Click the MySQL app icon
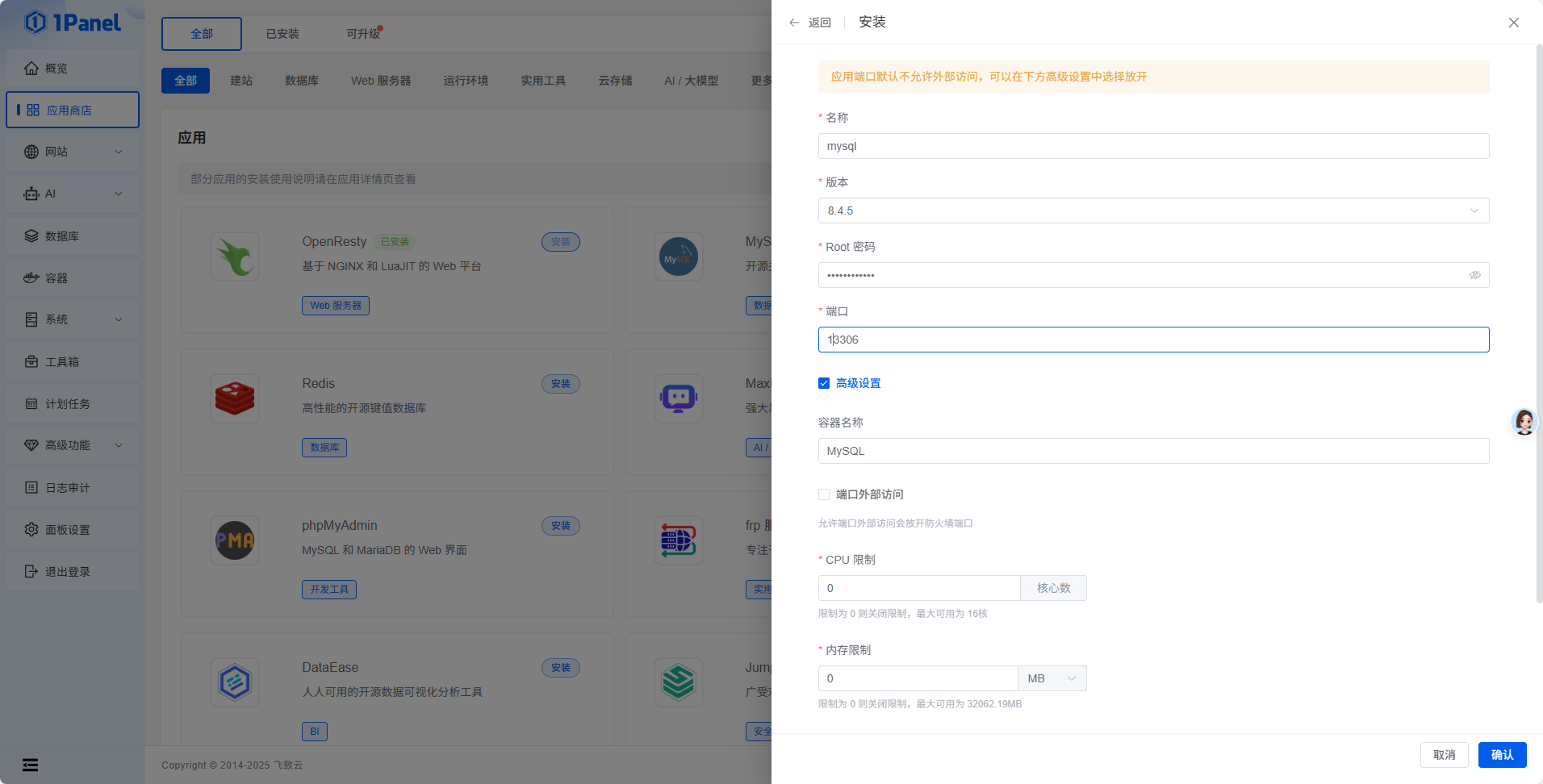The image size is (1543, 784). pos(679,256)
